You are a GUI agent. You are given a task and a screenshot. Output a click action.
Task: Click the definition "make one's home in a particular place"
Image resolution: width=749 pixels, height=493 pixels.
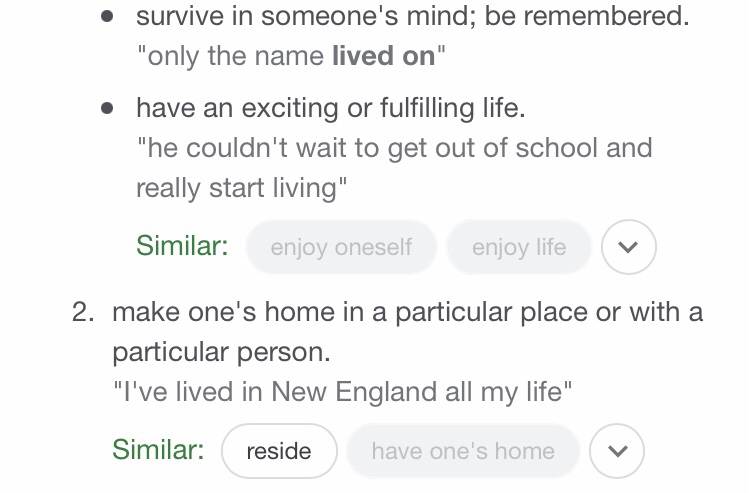(407, 312)
